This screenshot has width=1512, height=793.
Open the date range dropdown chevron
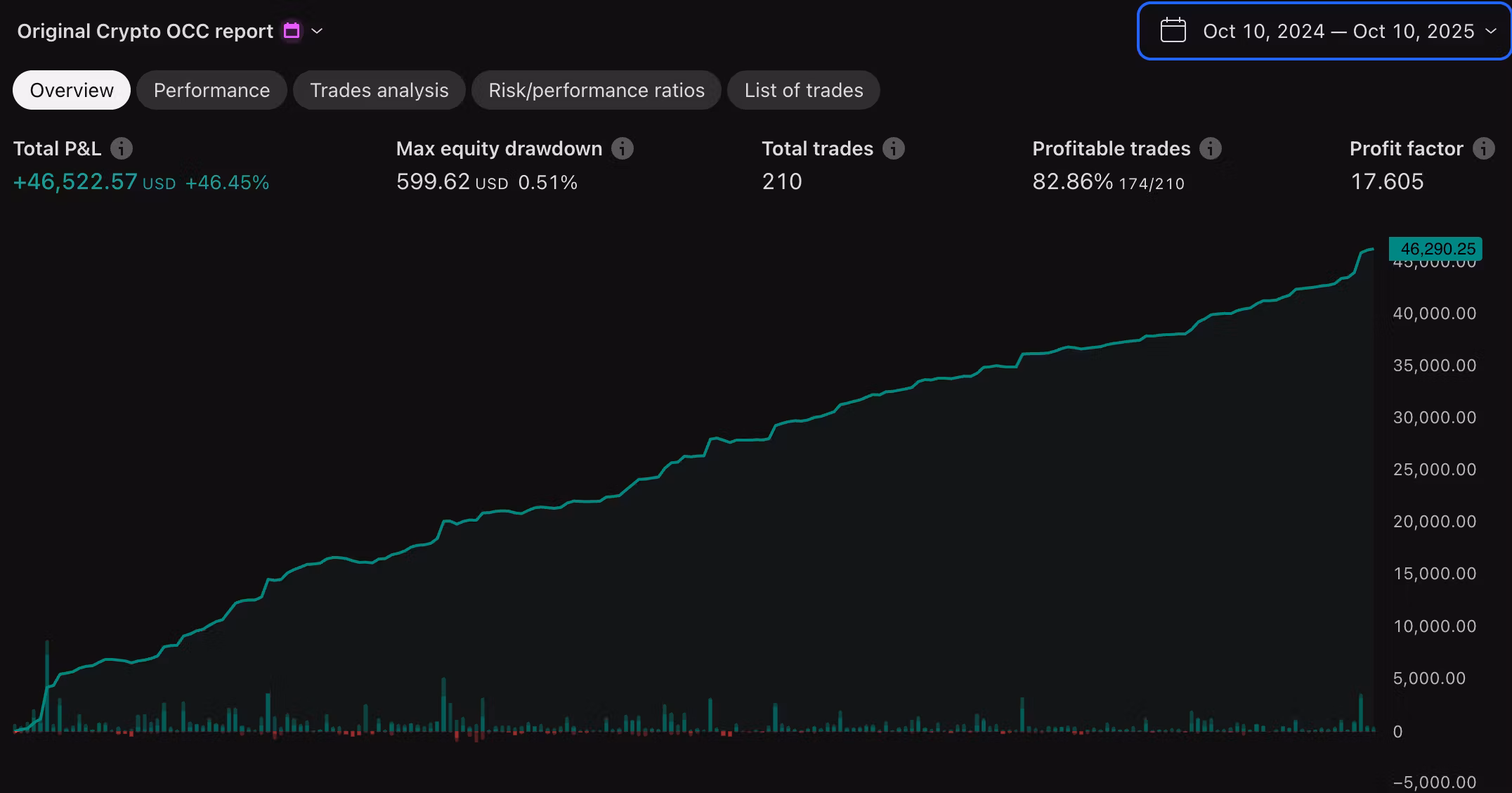click(1491, 31)
